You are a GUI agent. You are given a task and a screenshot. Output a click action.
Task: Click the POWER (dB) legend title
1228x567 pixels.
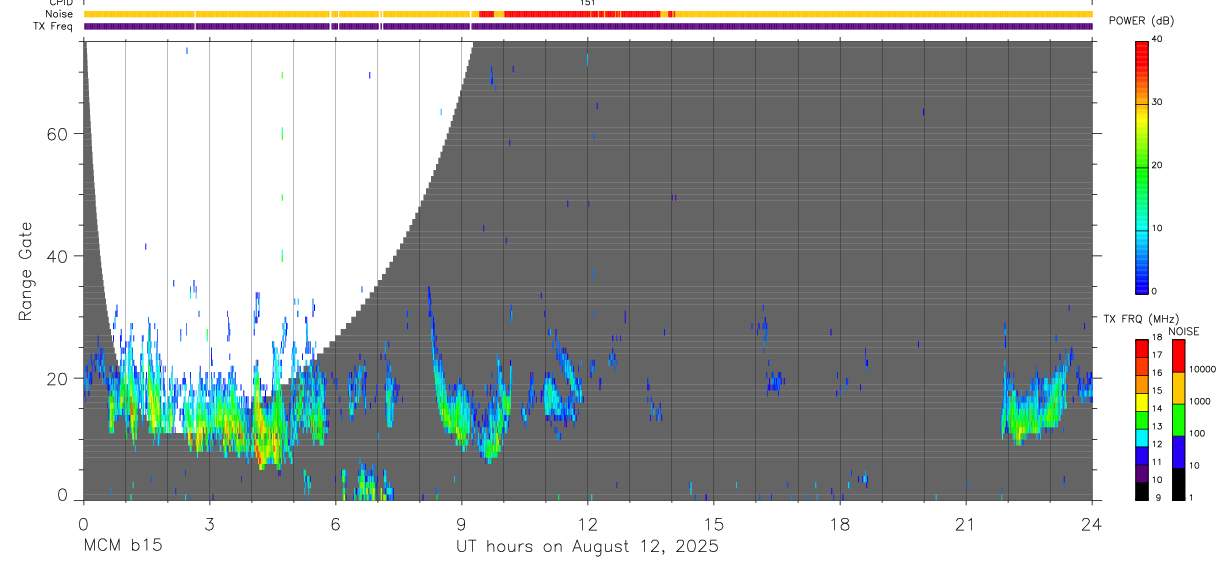pos(1141,21)
